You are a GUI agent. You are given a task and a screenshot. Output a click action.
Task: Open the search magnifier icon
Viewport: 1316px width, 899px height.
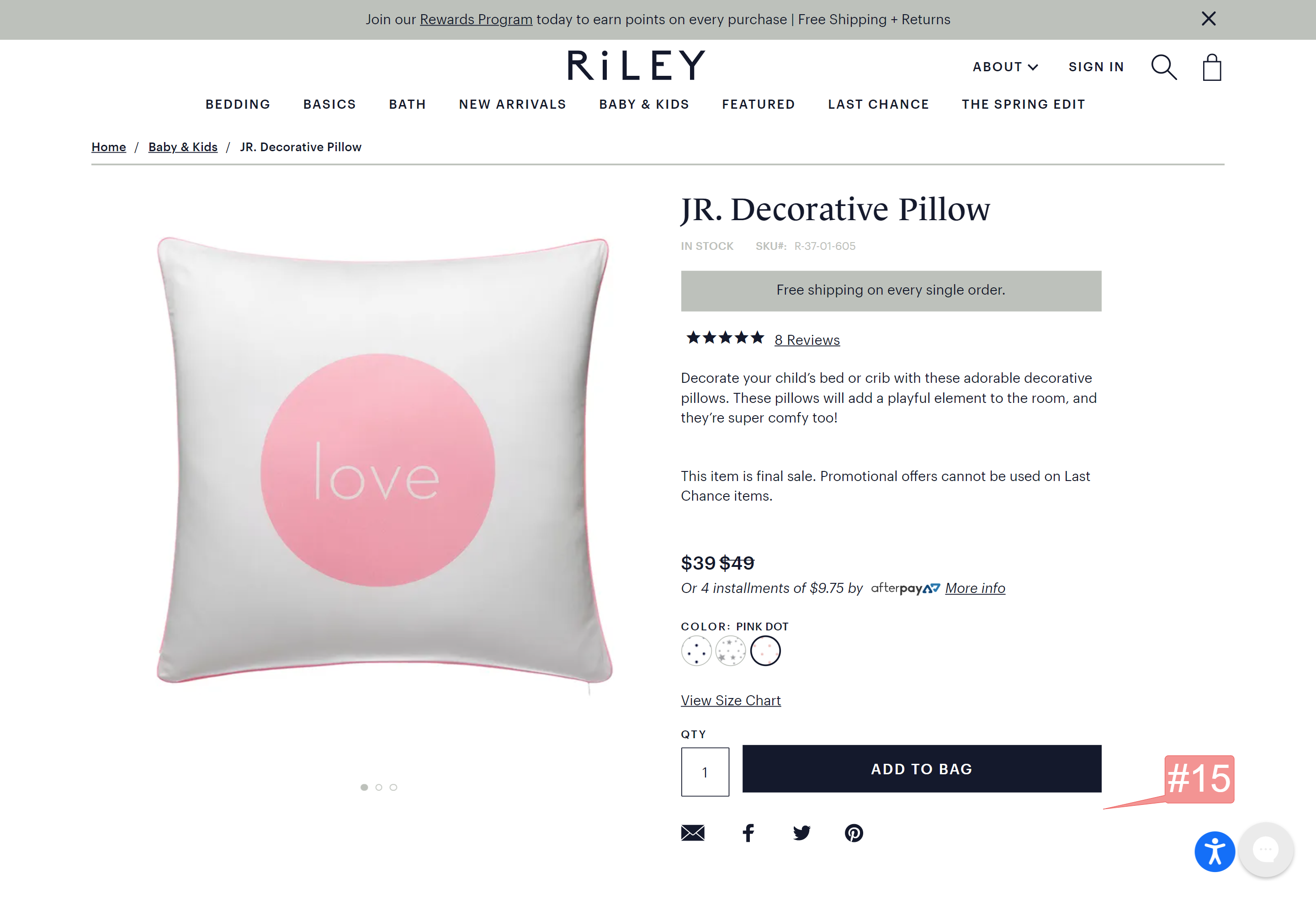point(1164,67)
